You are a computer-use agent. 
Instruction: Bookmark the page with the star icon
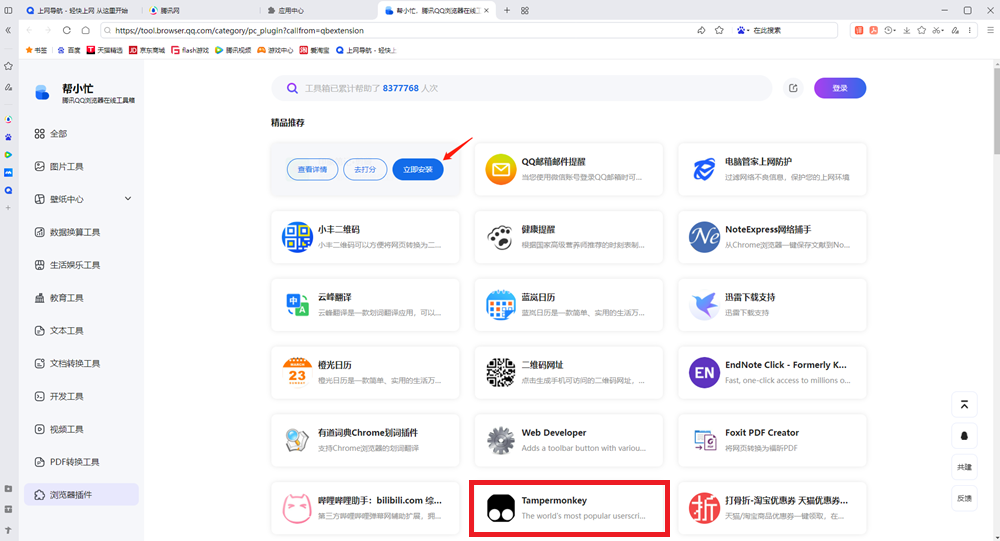[x=719, y=30]
